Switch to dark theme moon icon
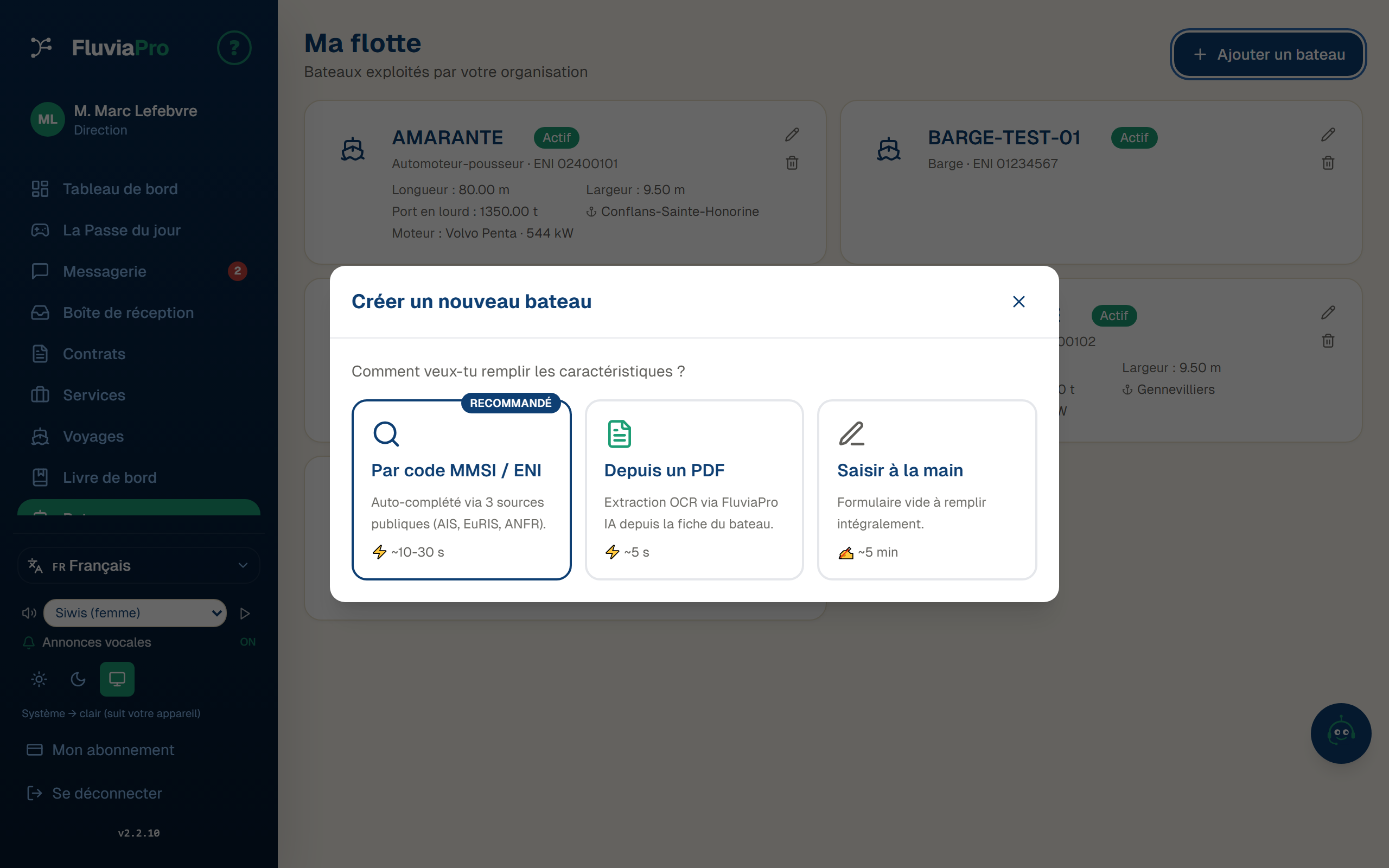The image size is (1389, 868). coord(78,680)
